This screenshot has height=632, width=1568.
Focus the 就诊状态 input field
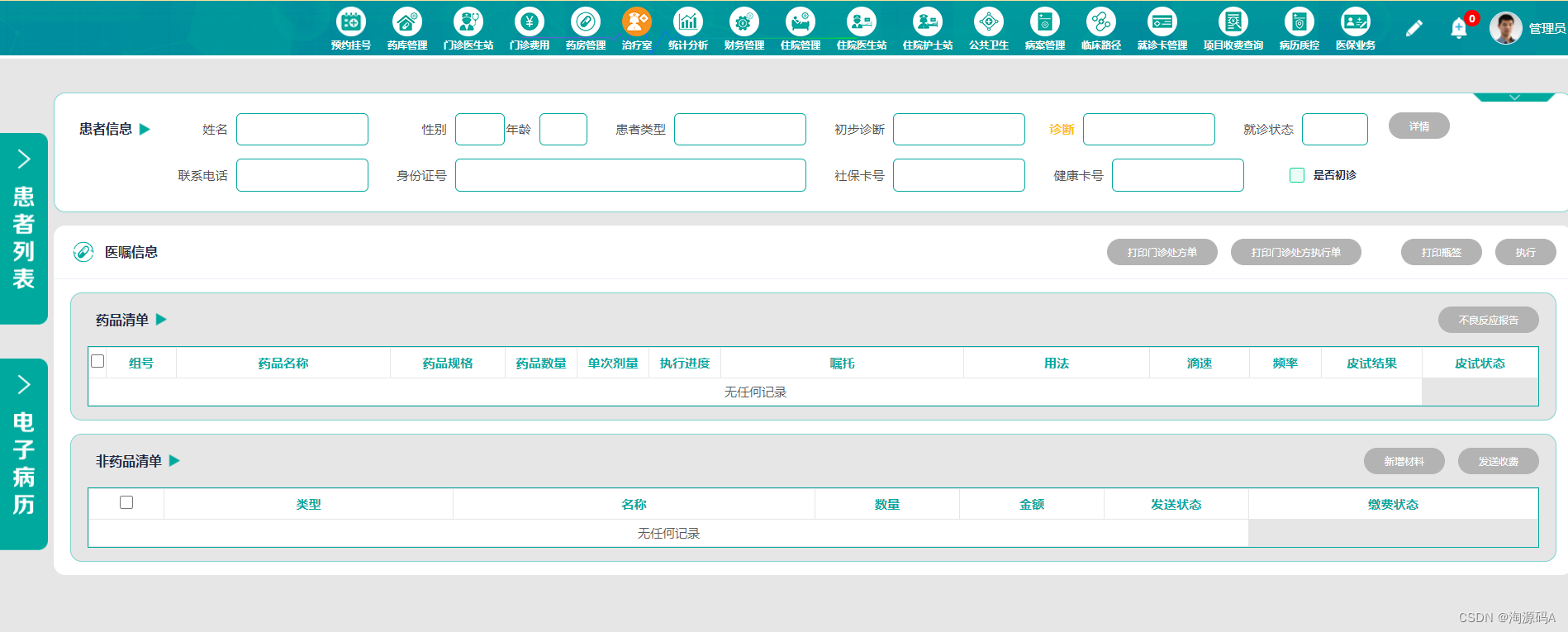[x=1335, y=129]
